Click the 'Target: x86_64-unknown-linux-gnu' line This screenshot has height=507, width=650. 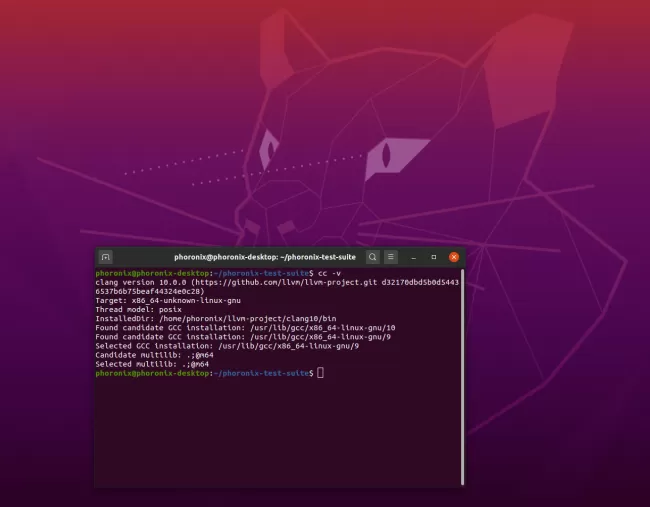click(x=168, y=301)
